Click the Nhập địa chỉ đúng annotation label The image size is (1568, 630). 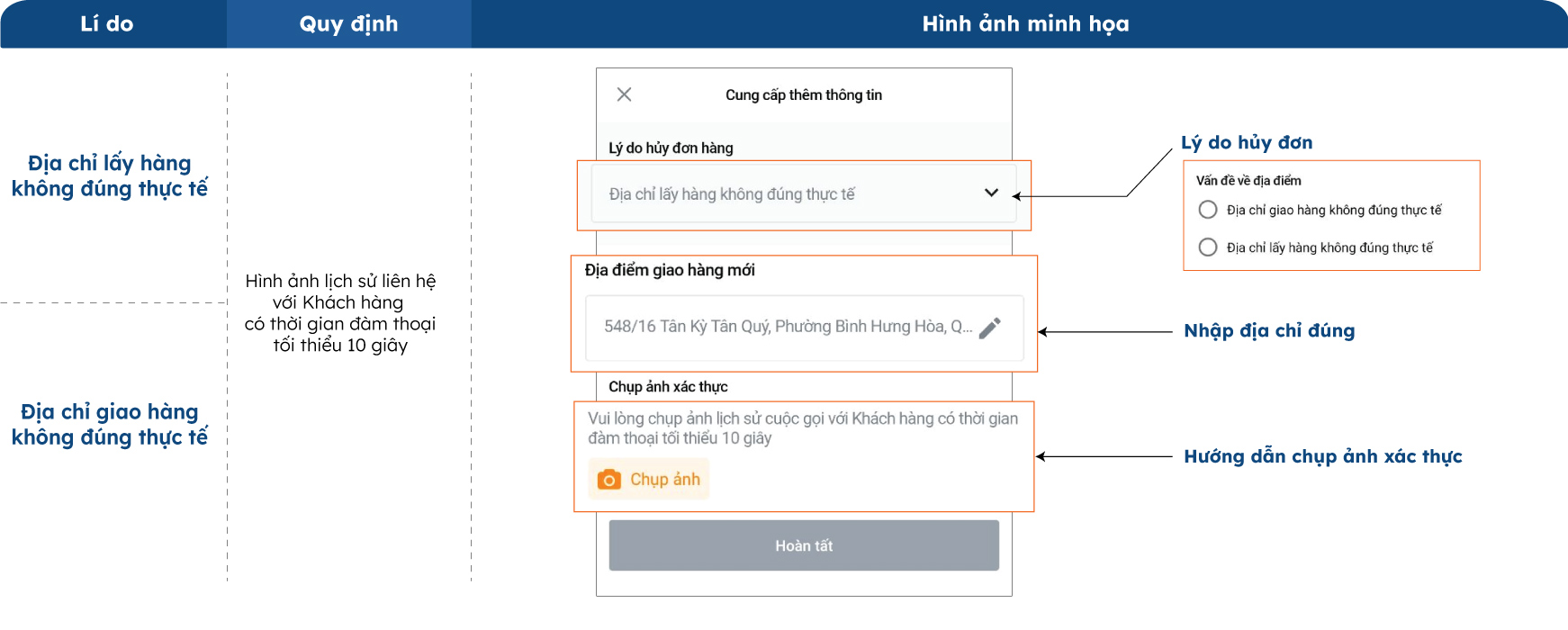(x=1269, y=330)
